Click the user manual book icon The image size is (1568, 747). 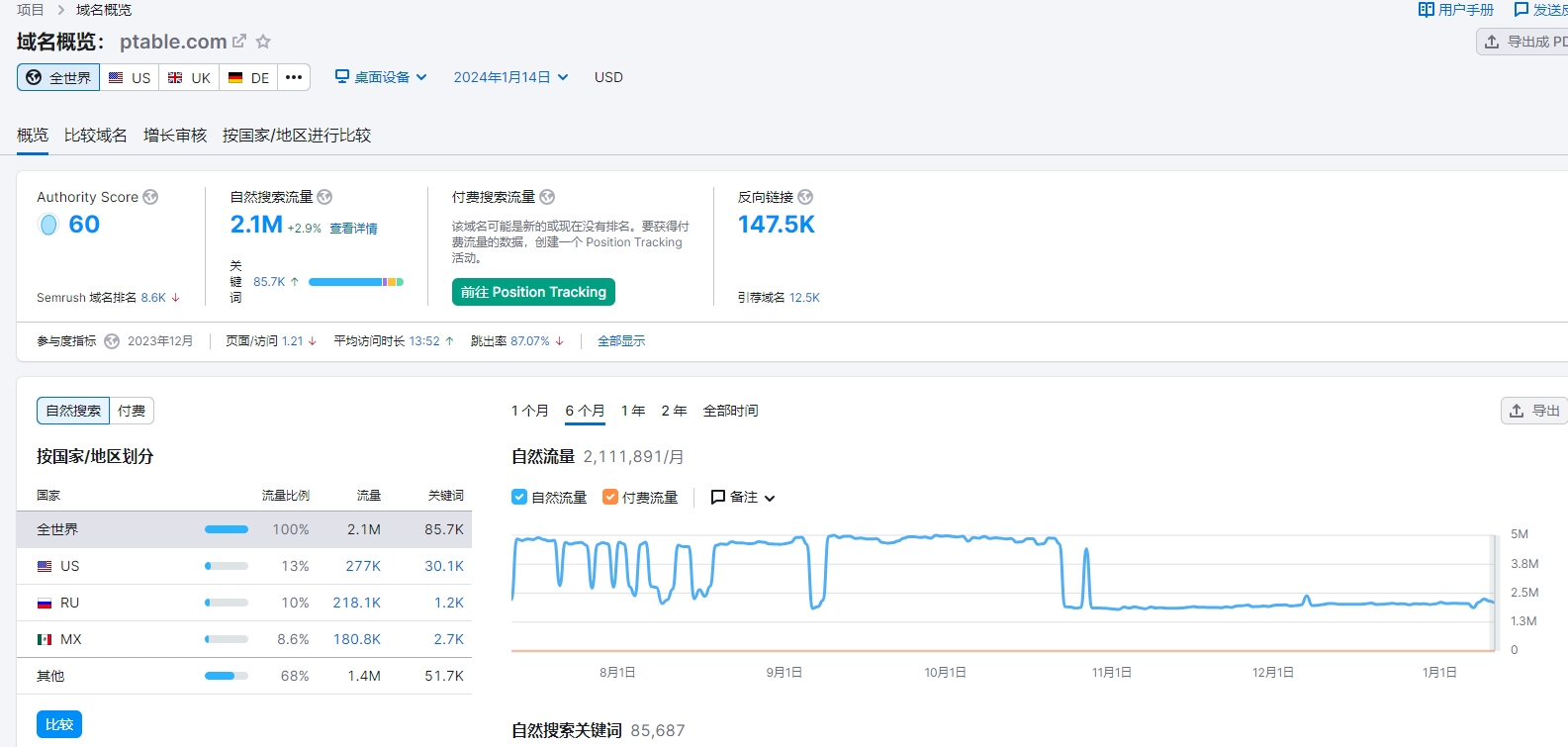pyautogui.click(x=1427, y=9)
